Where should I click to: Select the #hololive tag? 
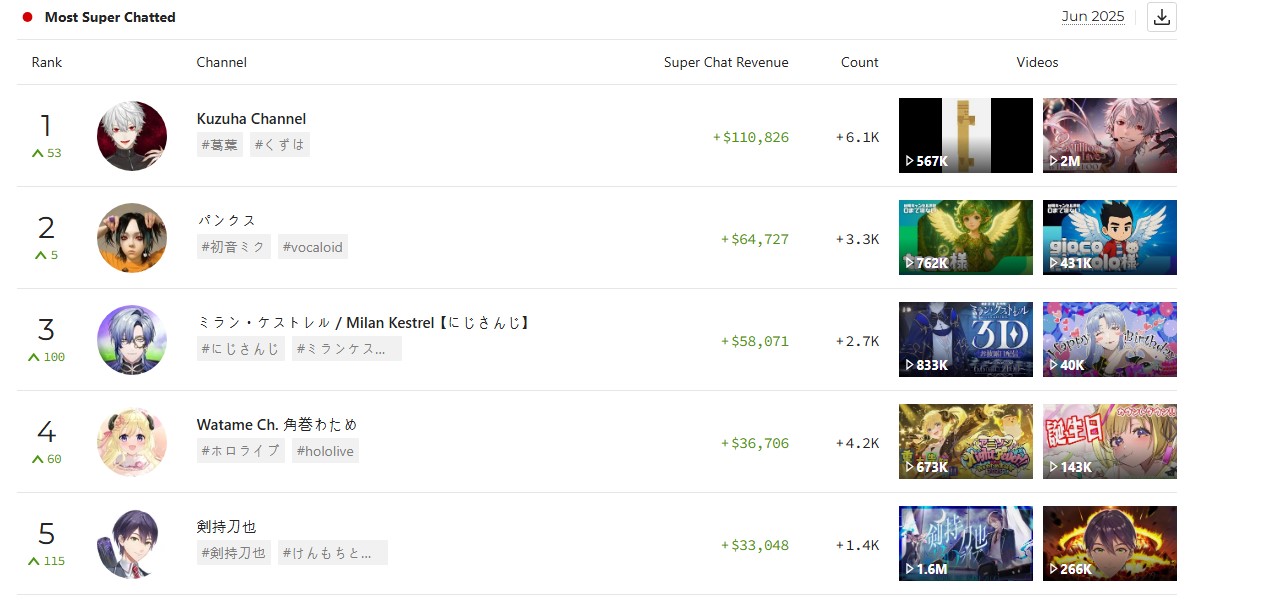[325, 451]
